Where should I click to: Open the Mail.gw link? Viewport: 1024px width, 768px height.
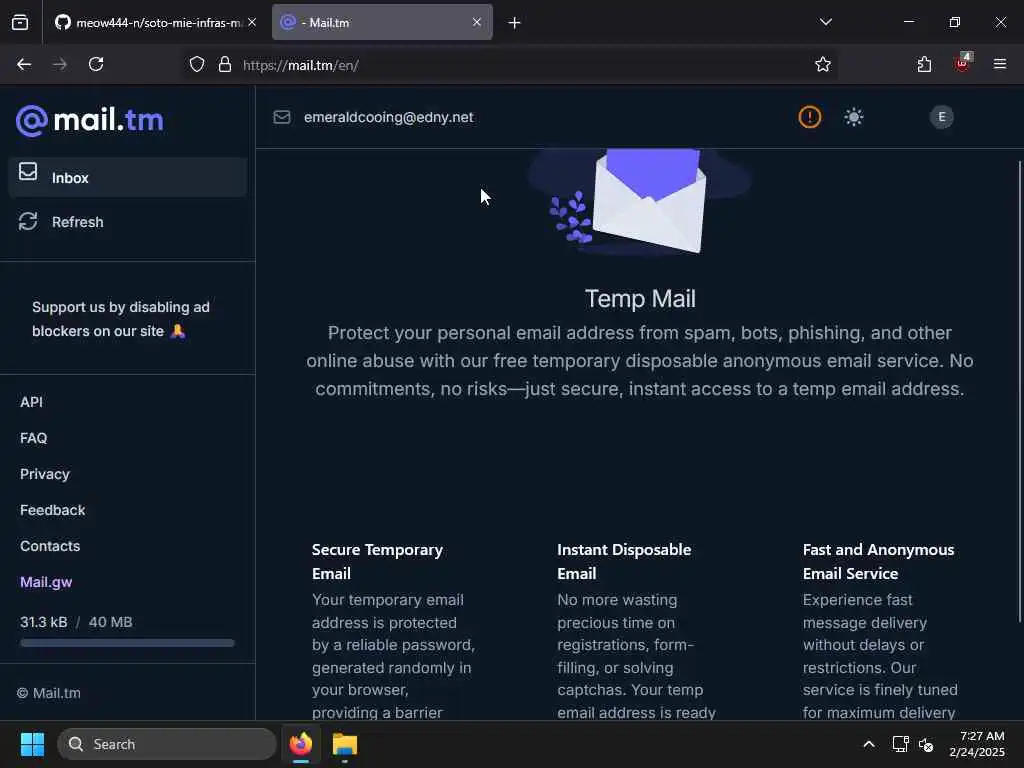(x=46, y=582)
